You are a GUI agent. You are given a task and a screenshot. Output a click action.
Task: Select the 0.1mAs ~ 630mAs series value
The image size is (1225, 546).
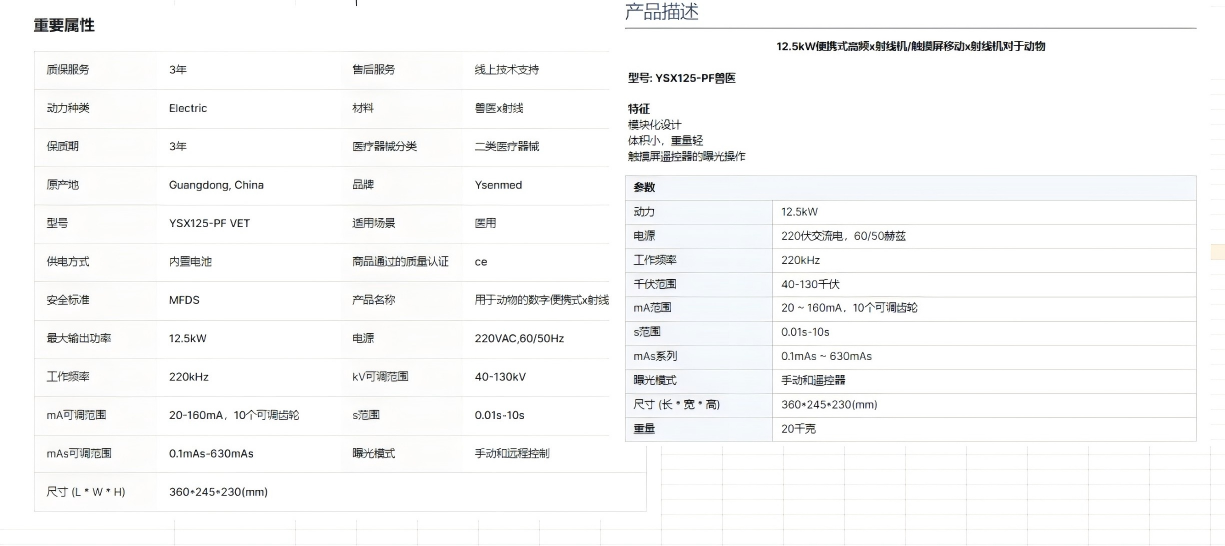[826, 356]
